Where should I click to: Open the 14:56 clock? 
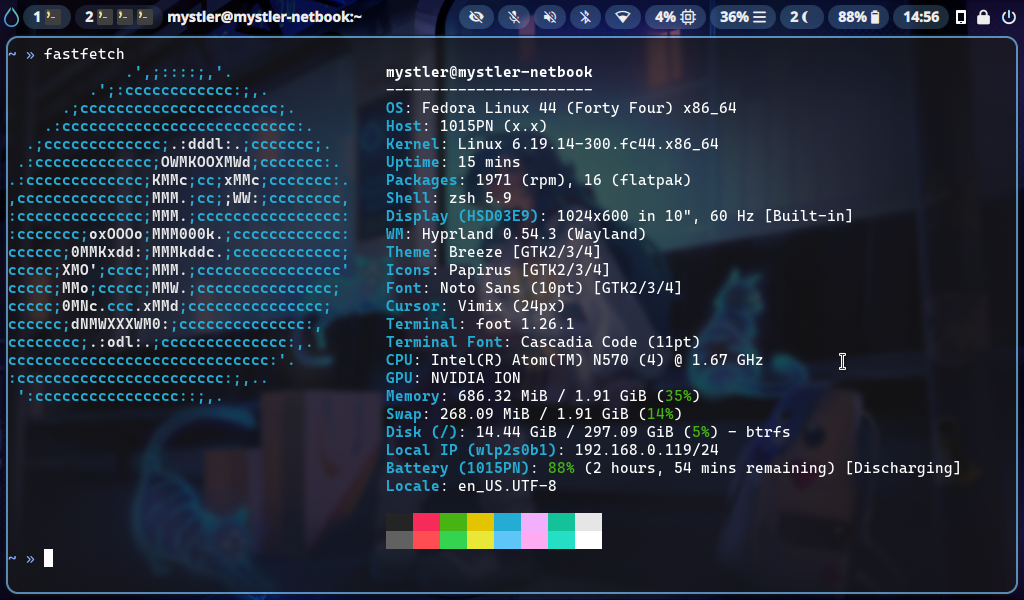tap(921, 17)
